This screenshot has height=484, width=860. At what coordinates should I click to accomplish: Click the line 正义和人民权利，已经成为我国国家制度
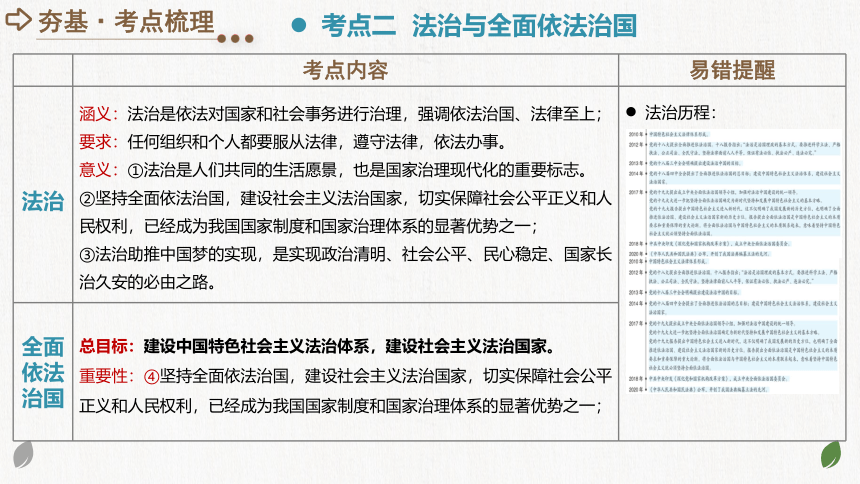340,406
